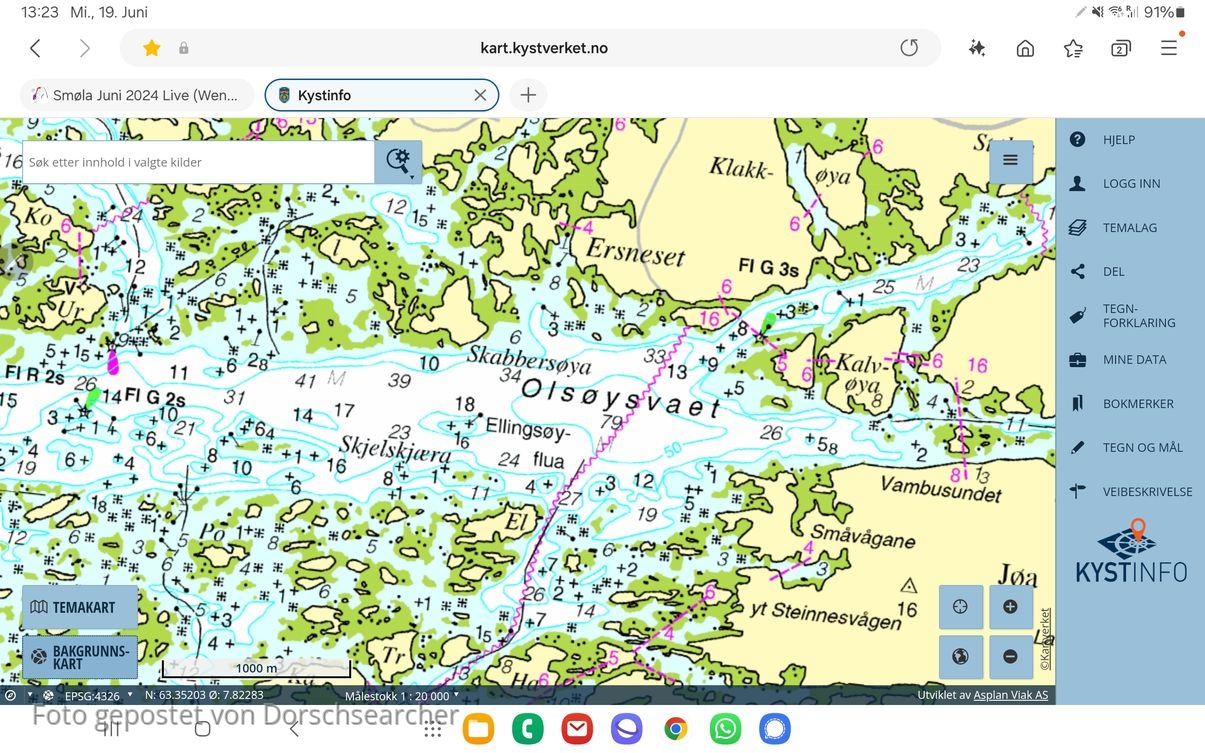
Task: Click the Temakart button
Action: [x=80, y=607]
